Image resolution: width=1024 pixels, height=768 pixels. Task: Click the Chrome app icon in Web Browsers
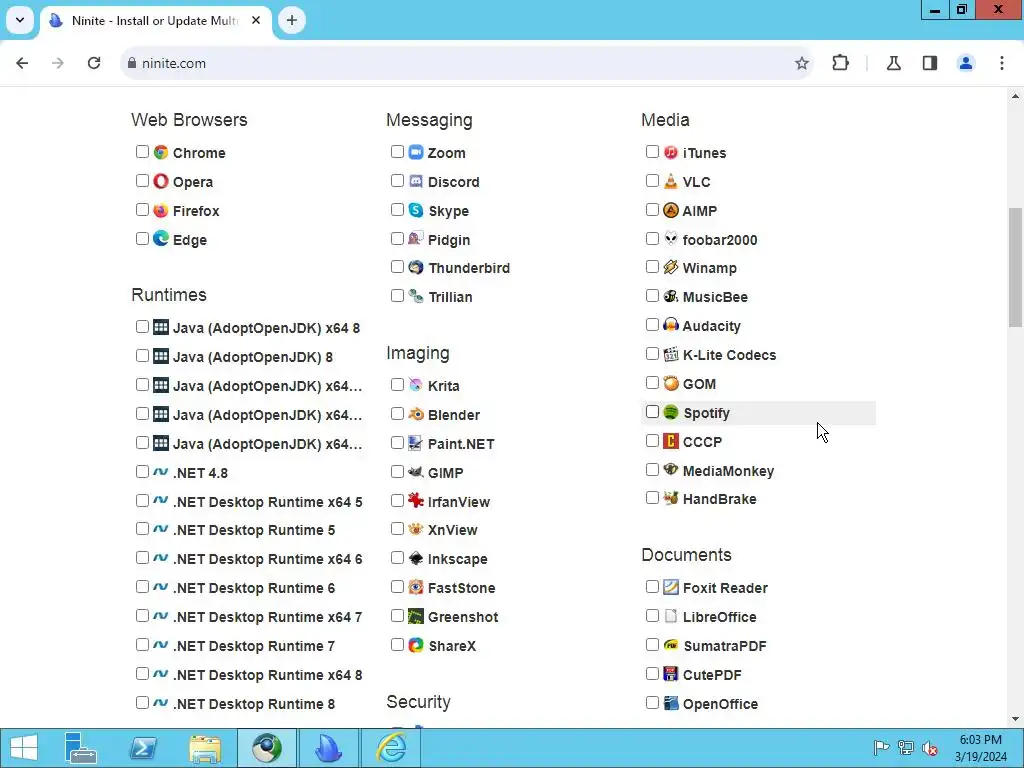click(161, 152)
